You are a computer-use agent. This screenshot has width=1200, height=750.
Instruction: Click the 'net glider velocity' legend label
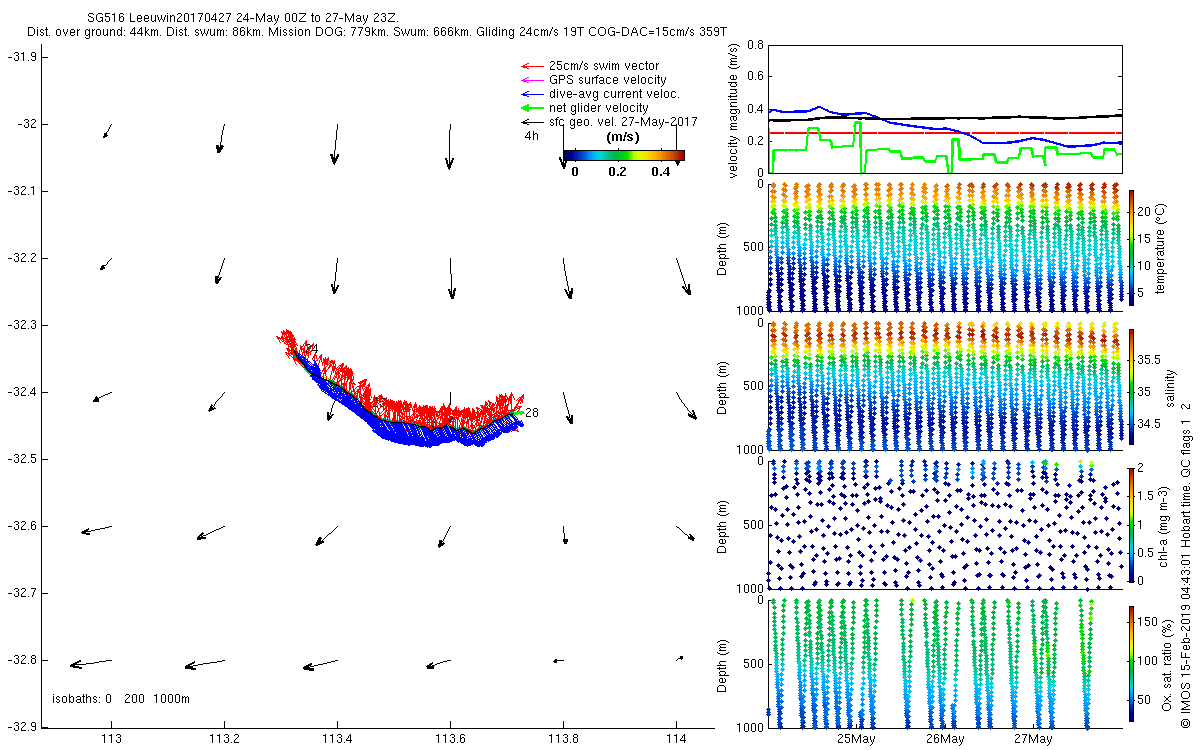click(599, 108)
